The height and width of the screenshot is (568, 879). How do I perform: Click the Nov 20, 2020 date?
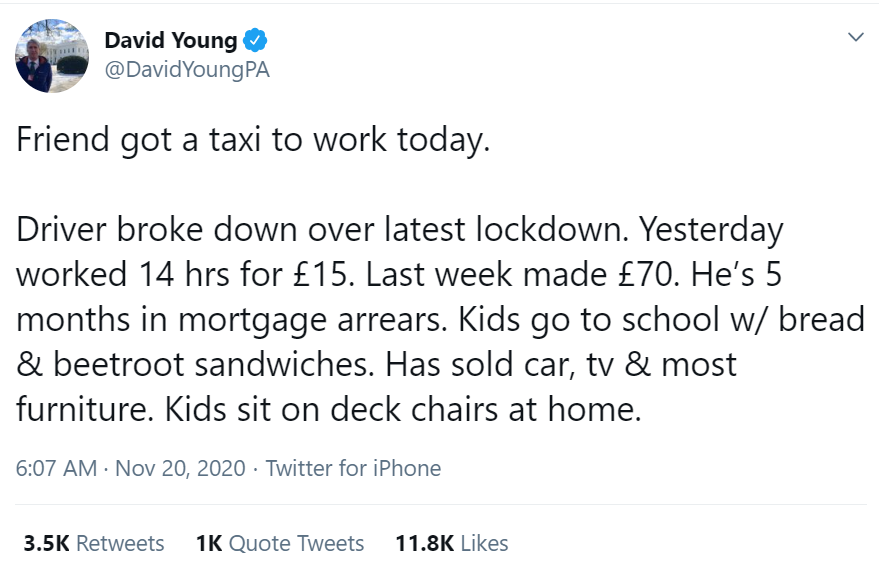pos(178,468)
